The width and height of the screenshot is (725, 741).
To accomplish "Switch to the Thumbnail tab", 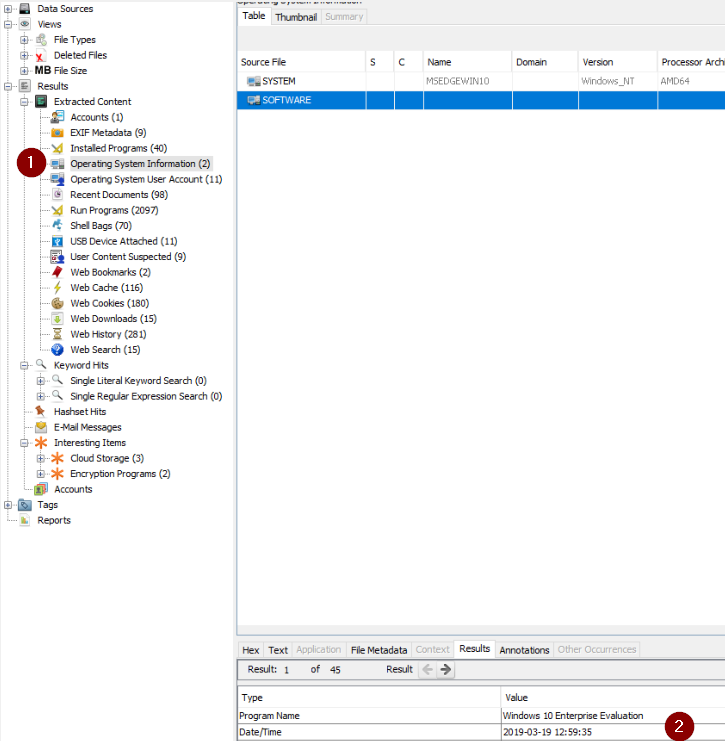I will (296, 16).
